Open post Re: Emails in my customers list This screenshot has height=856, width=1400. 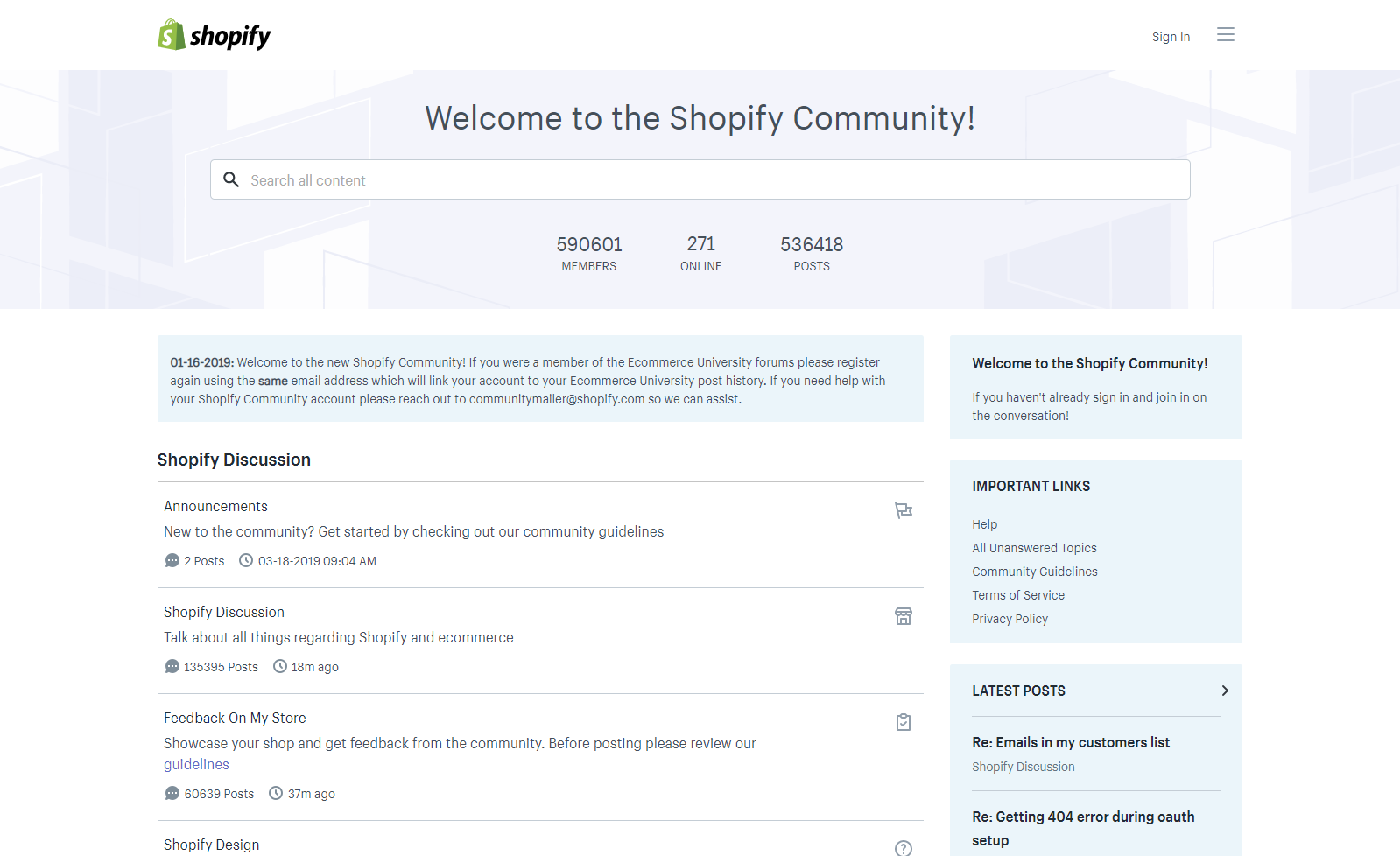(x=1071, y=742)
